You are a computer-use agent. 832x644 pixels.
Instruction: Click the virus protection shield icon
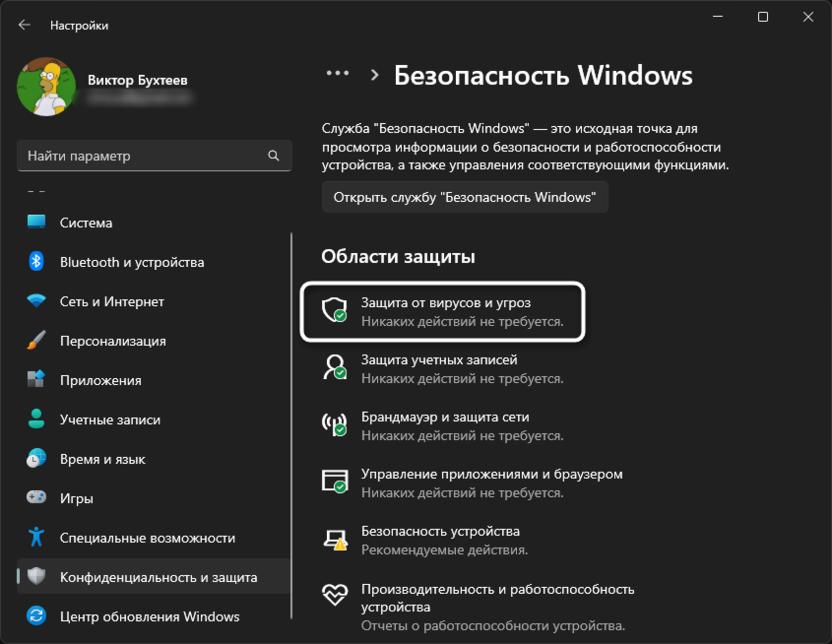tap(334, 309)
